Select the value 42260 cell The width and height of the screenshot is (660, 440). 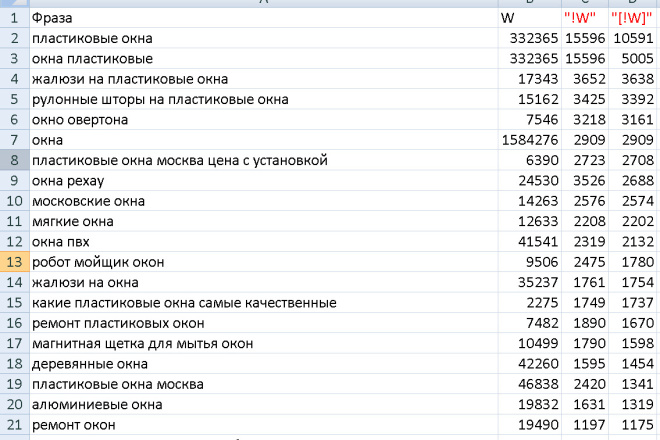click(x=530, y=364)
